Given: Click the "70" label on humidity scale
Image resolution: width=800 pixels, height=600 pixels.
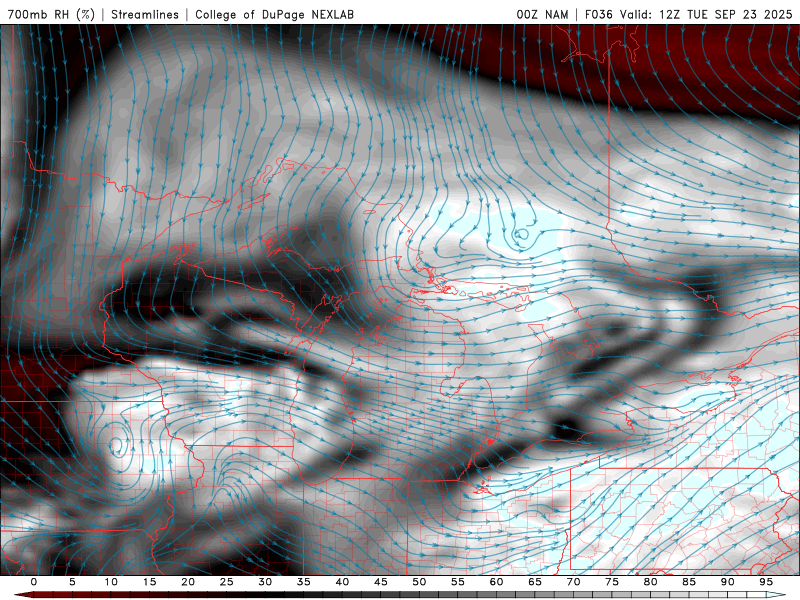Looking at the screenshot, I should 573,582.
